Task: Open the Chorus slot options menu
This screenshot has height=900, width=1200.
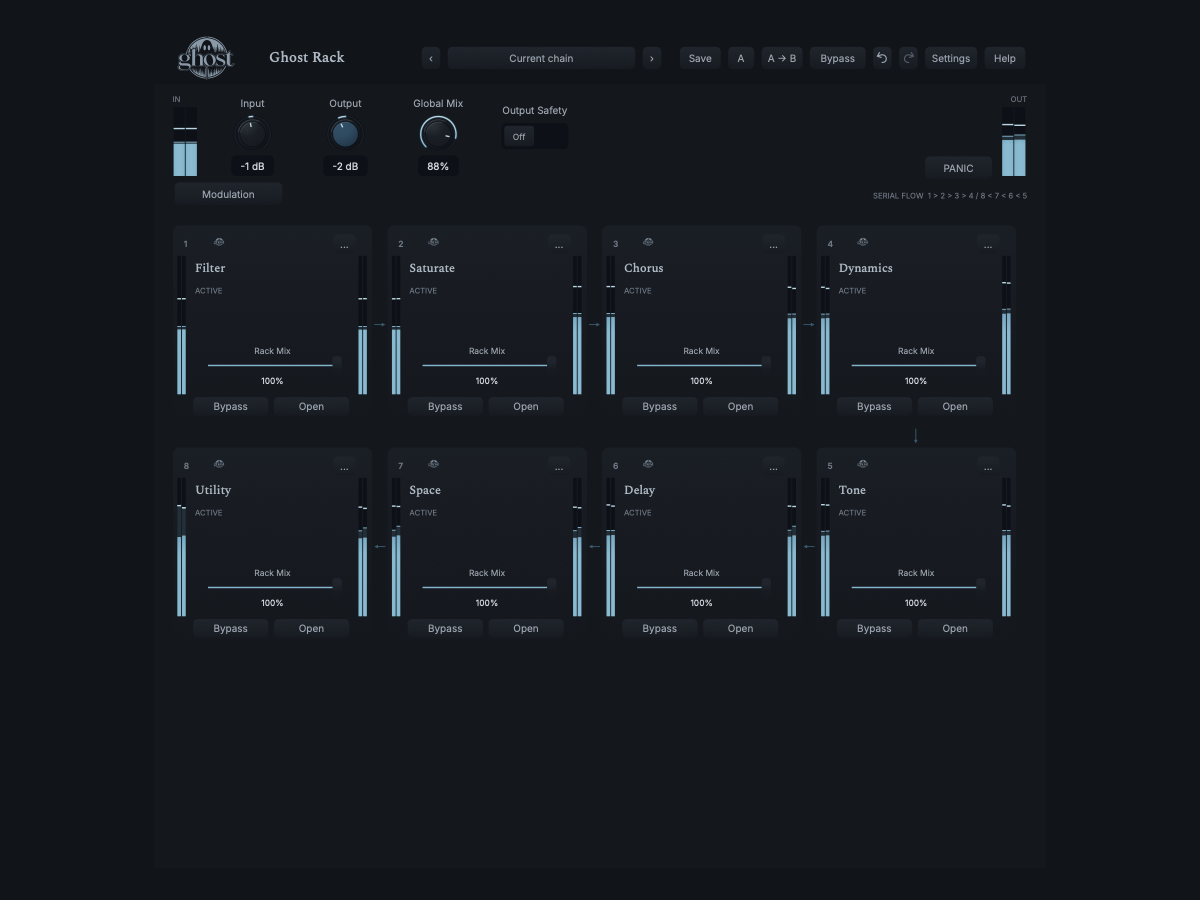Action: point(773,244)
